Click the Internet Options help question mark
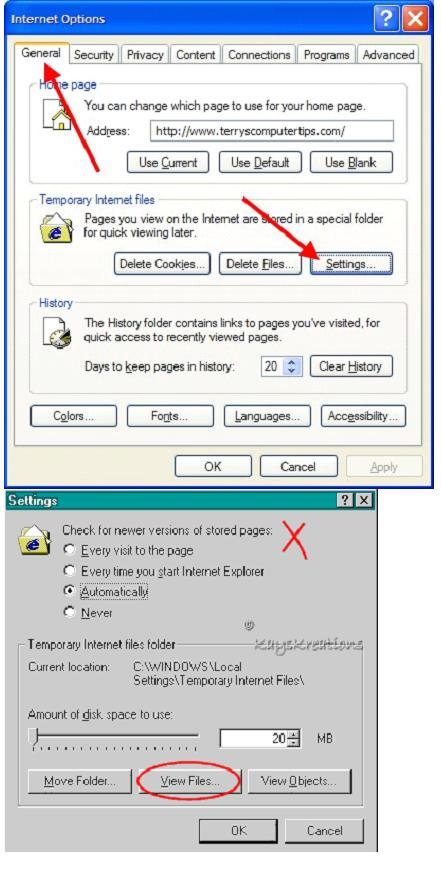 (x=387, y=19)
